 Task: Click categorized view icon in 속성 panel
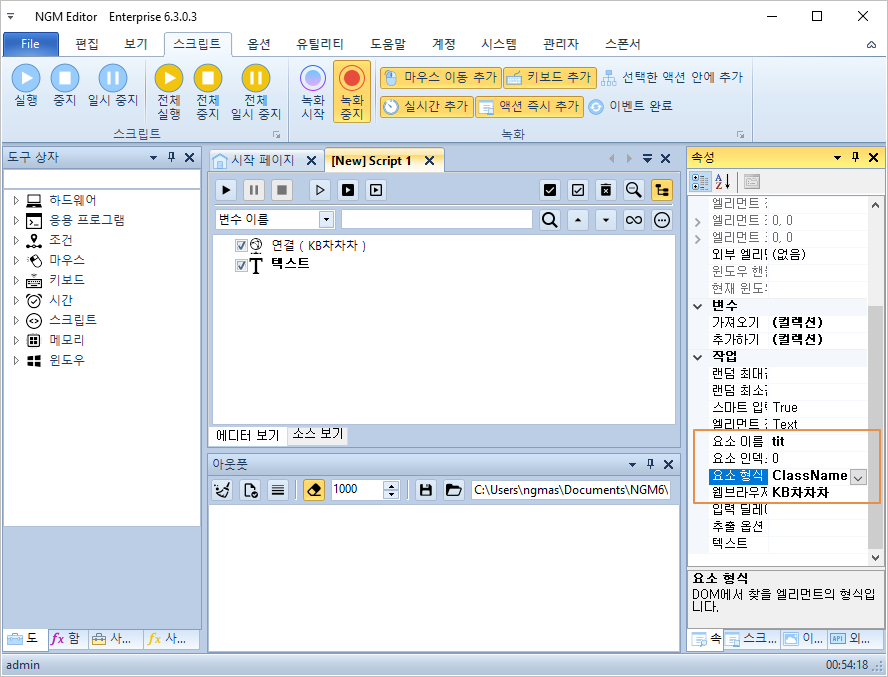(700, 182)
